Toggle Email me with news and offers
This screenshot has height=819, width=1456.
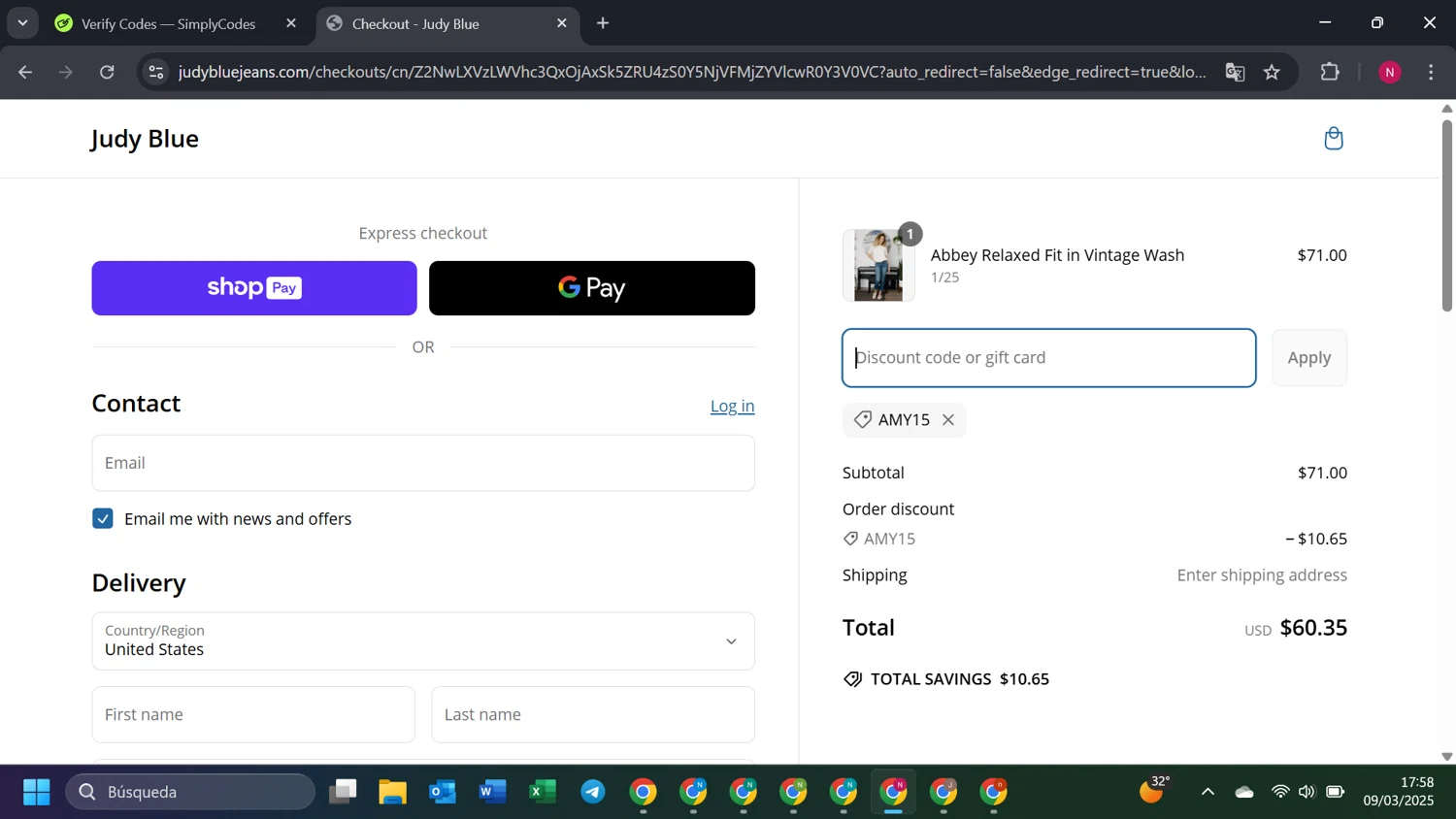103,519
